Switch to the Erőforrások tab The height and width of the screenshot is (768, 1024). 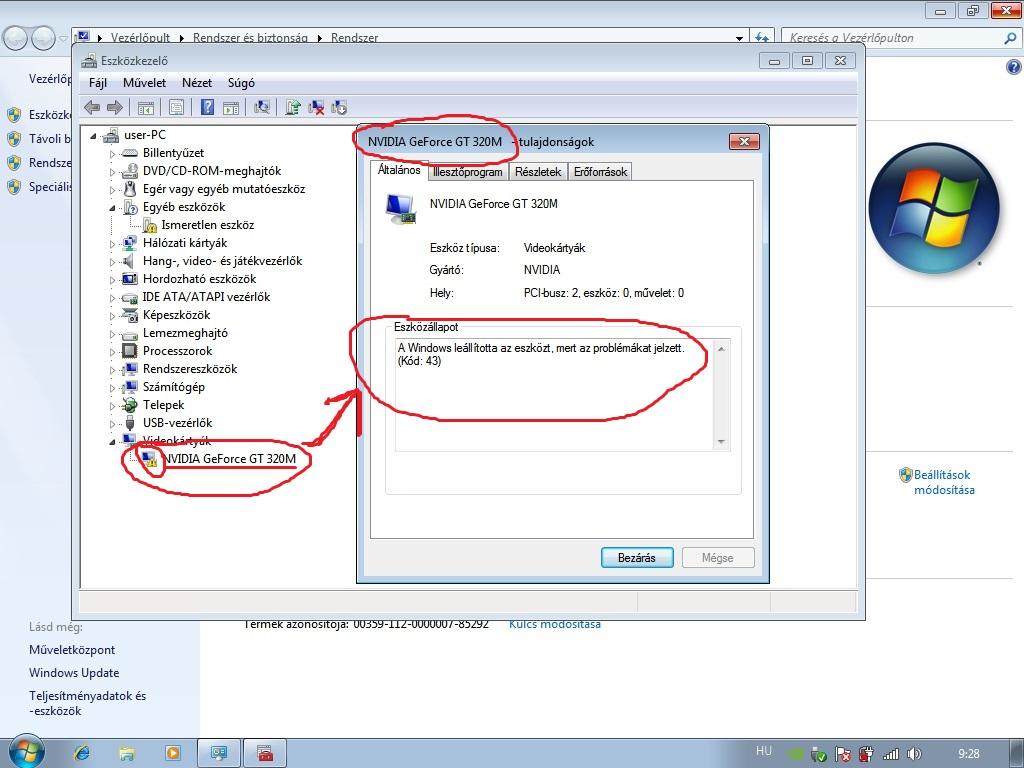[600, 172]
